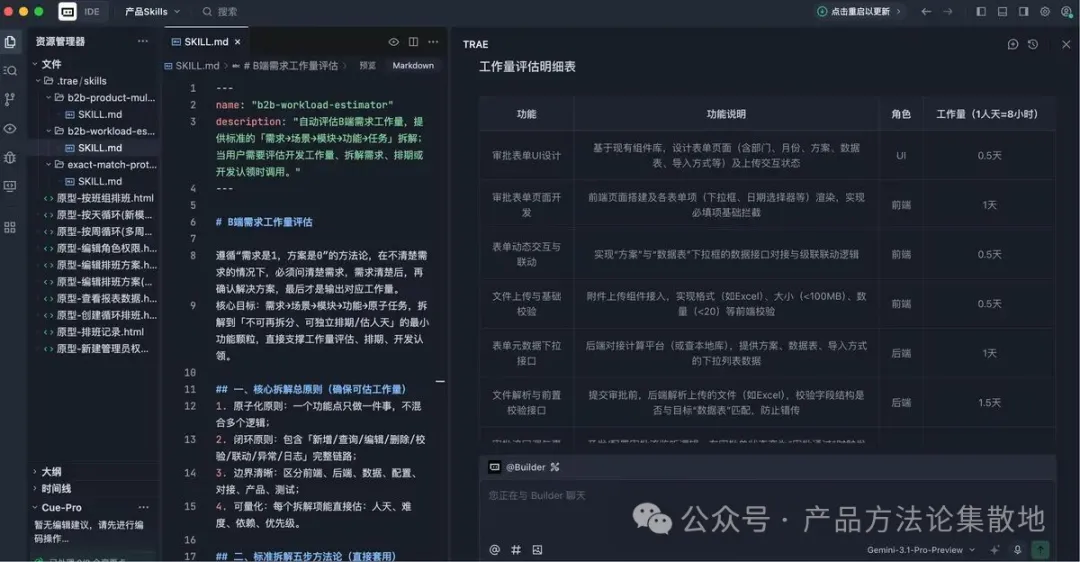Close the TRAE side panel
Viewport: 1080px width, 562px height.
coord(1066,44)
